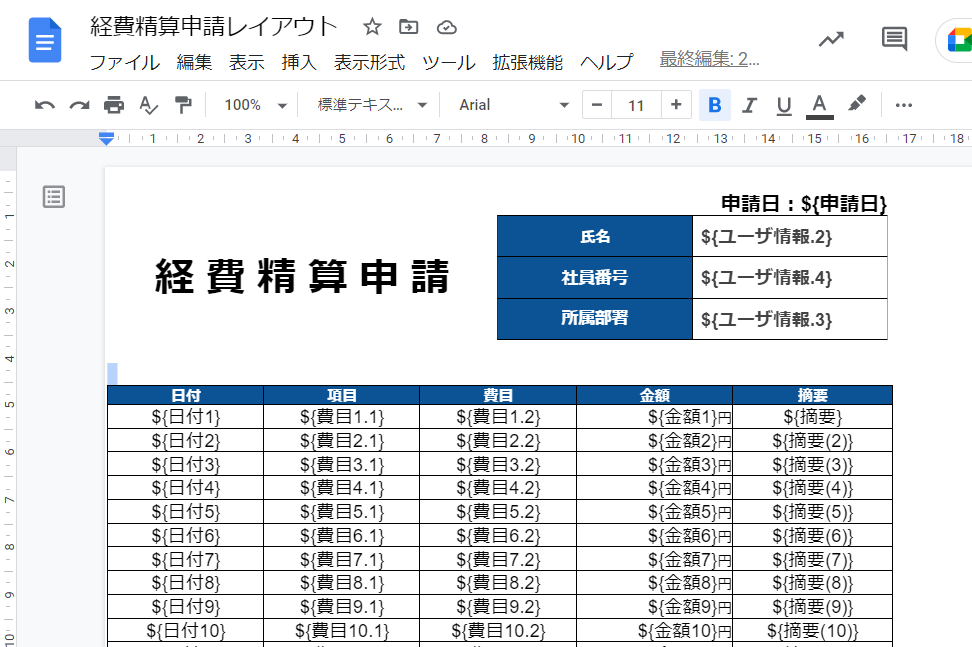This screenshot has width=972, height=647.
Task: Click the ${ユーザ情報.2} cell
Action: pyautogui.click(x=790, y=236)
